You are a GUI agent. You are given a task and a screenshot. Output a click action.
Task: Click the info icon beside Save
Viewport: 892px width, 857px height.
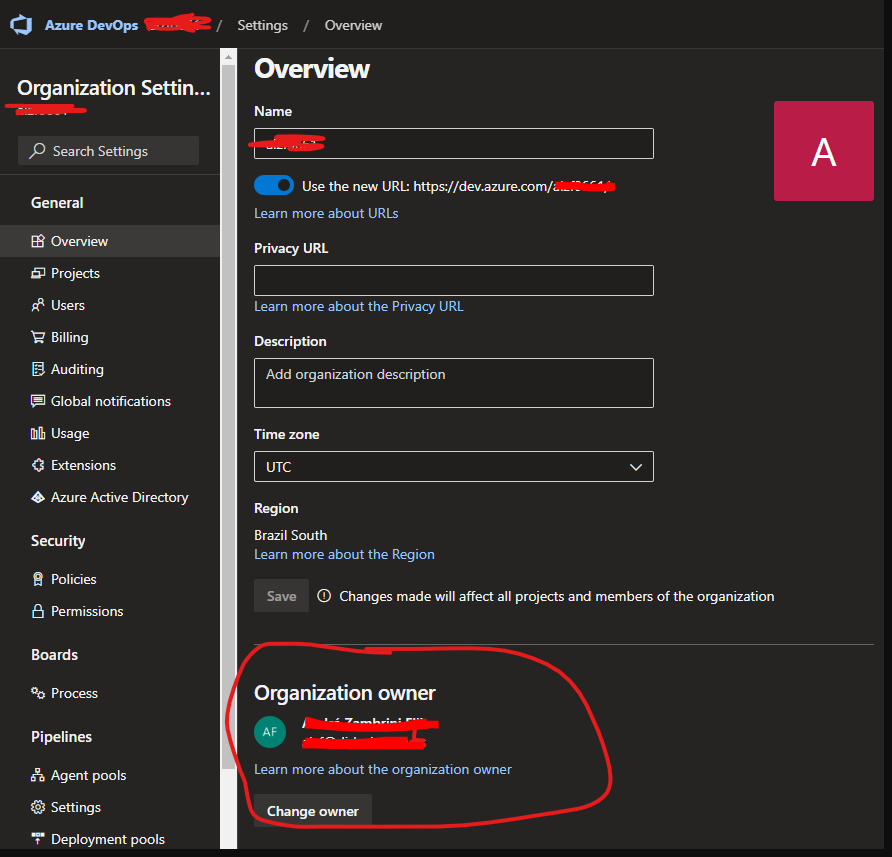324,596
